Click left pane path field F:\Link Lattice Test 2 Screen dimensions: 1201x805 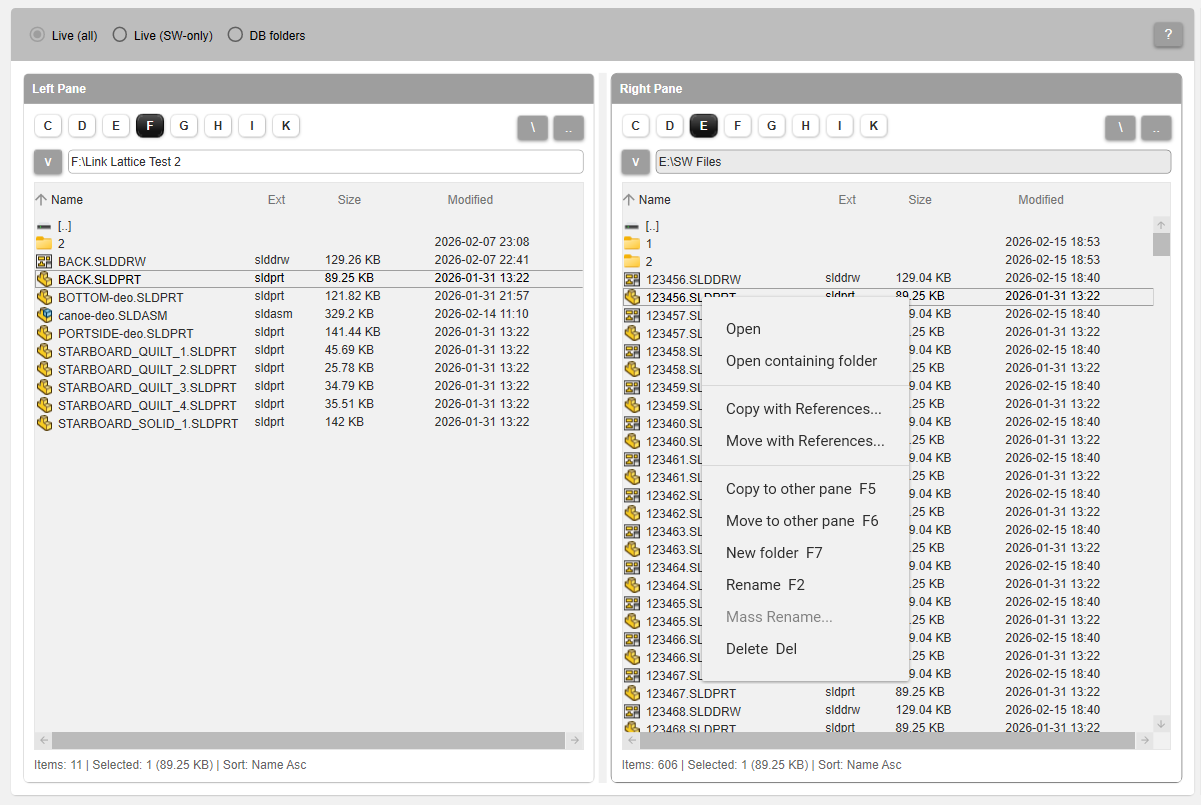(326, 162)
